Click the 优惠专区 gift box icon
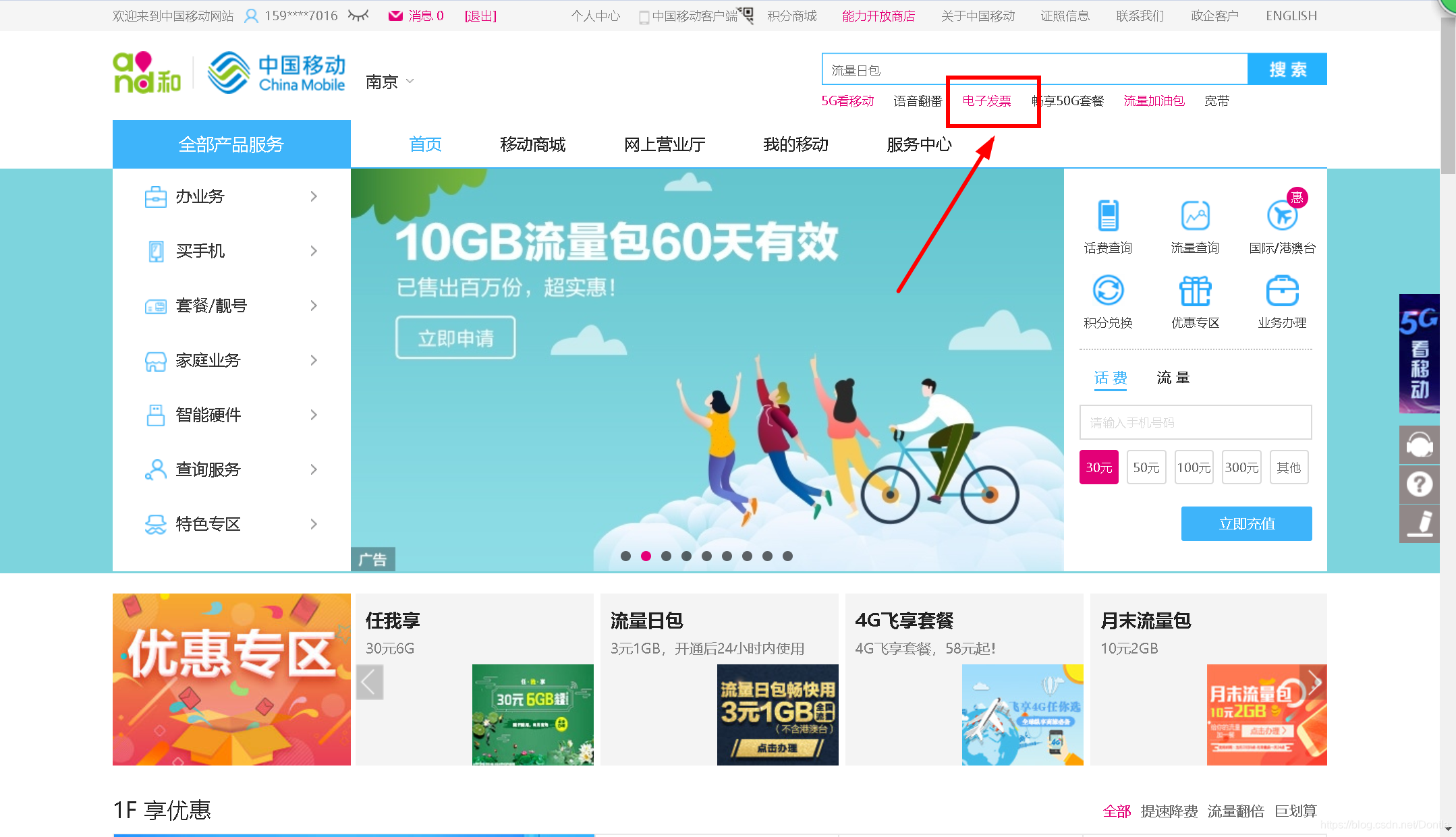 coord(1195,291)
